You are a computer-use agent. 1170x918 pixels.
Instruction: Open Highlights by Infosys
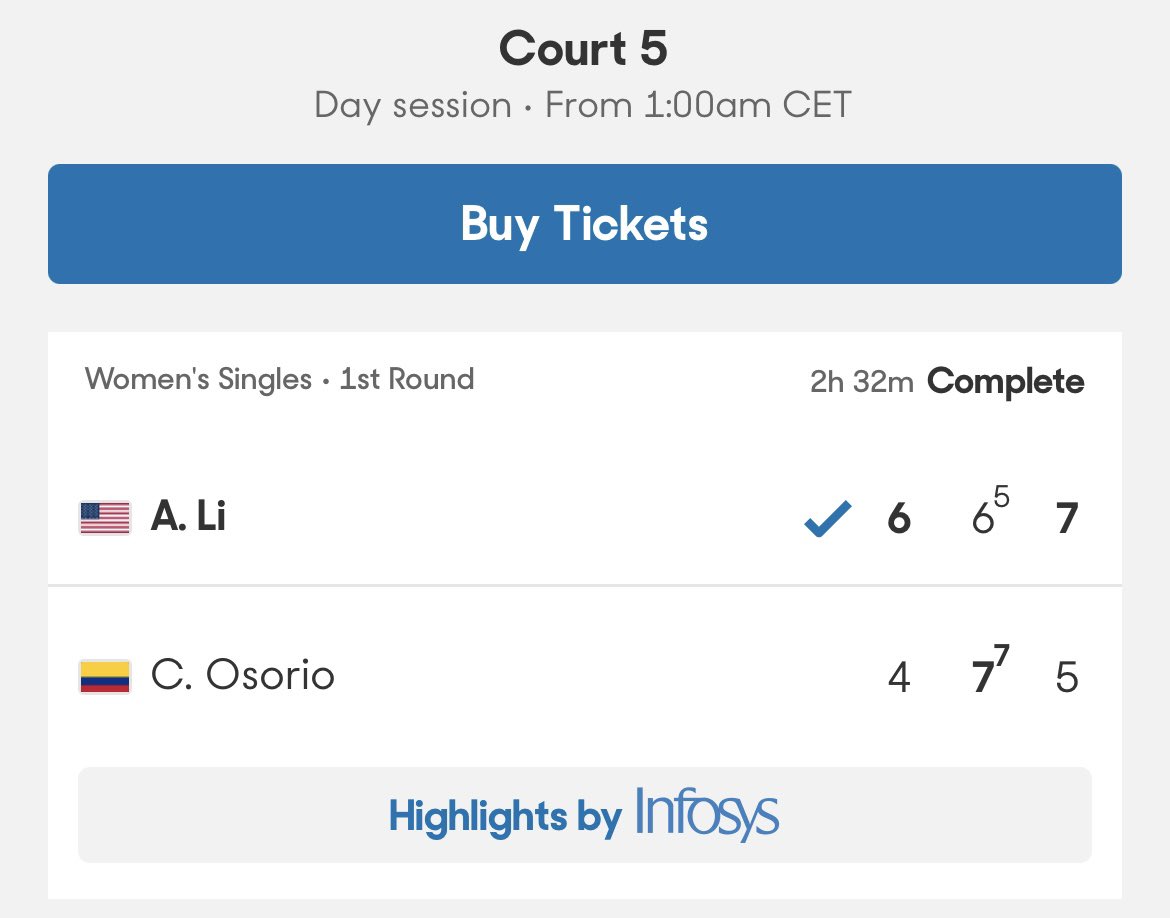[x=584, y=815]
